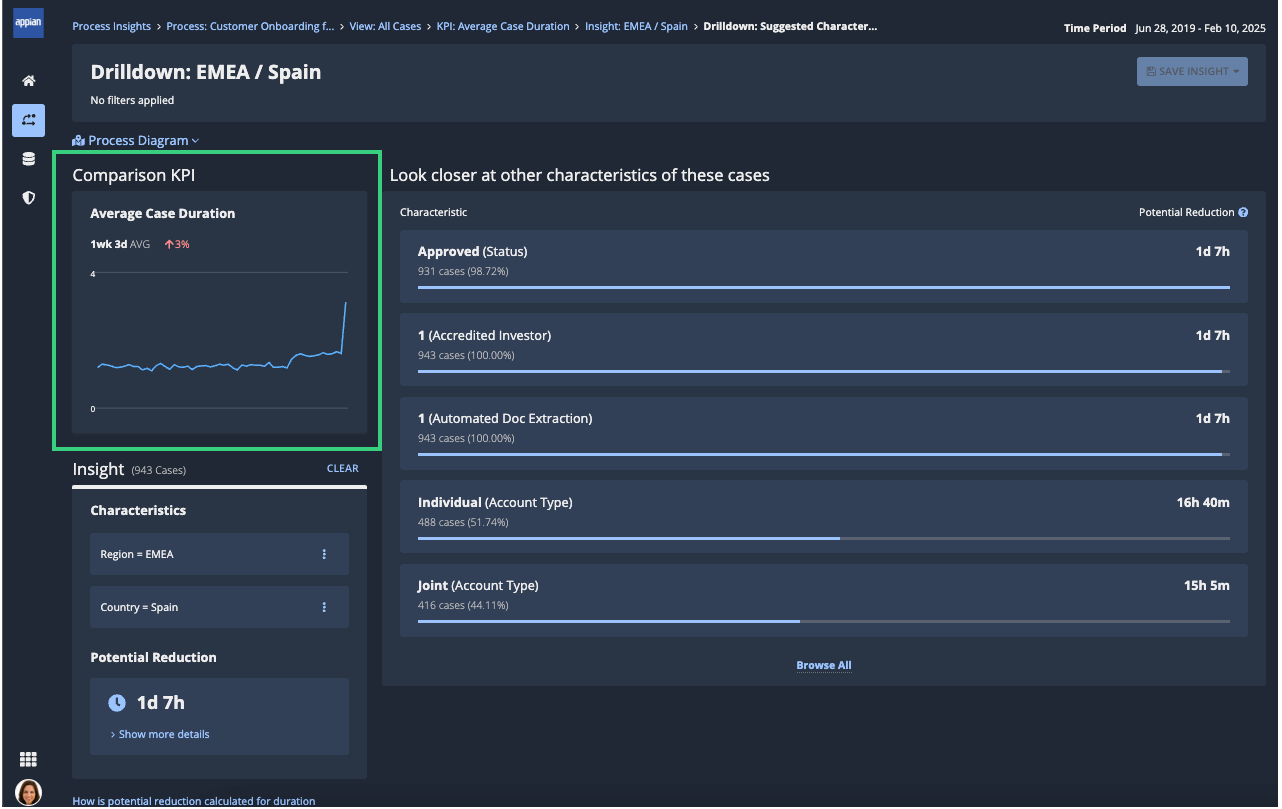This screenshot has width=1282, height=809.
Task: Click the Region = EMEA characteristic
Action: coord(219,554)
